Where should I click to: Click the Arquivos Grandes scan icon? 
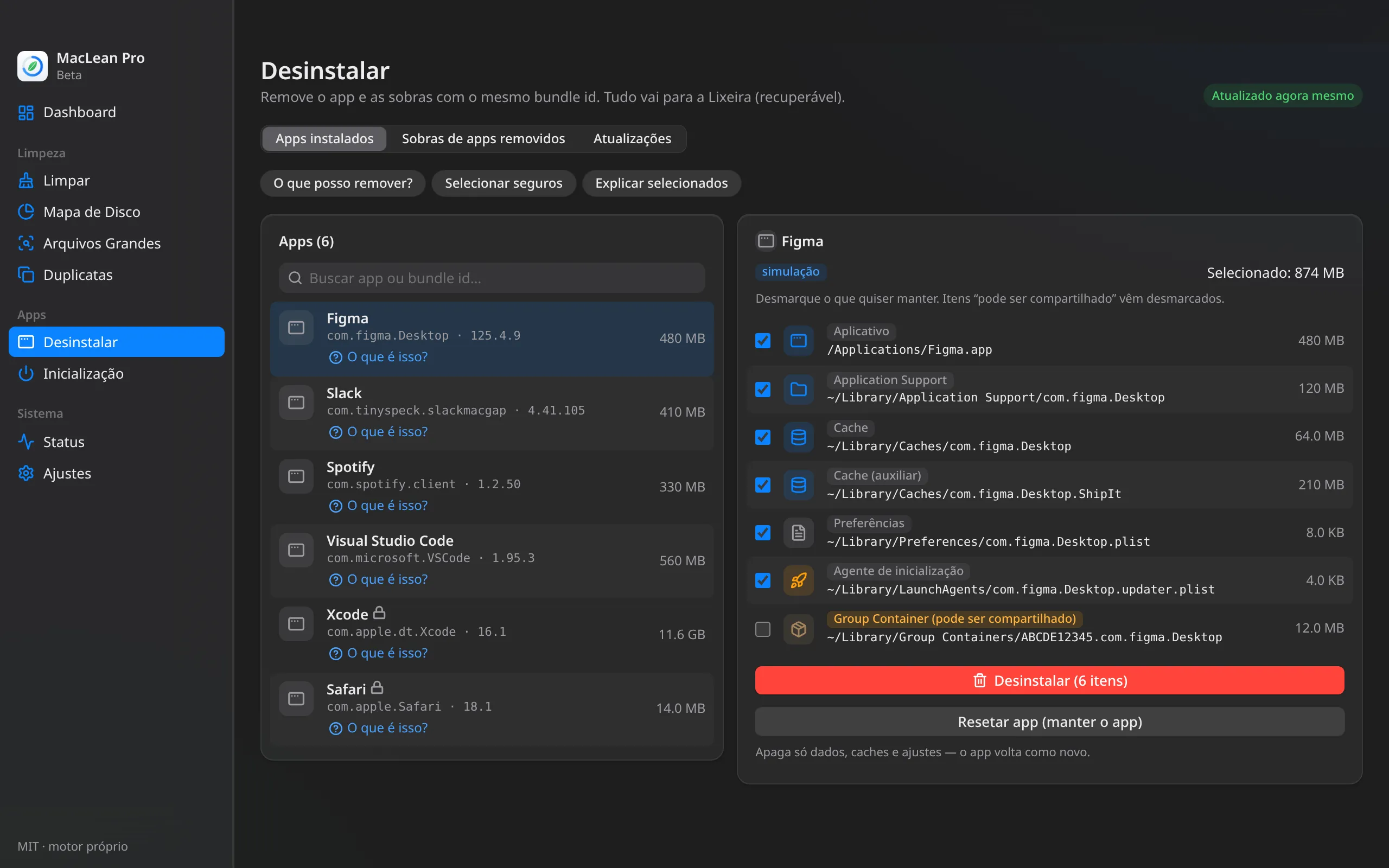point(26,244)
